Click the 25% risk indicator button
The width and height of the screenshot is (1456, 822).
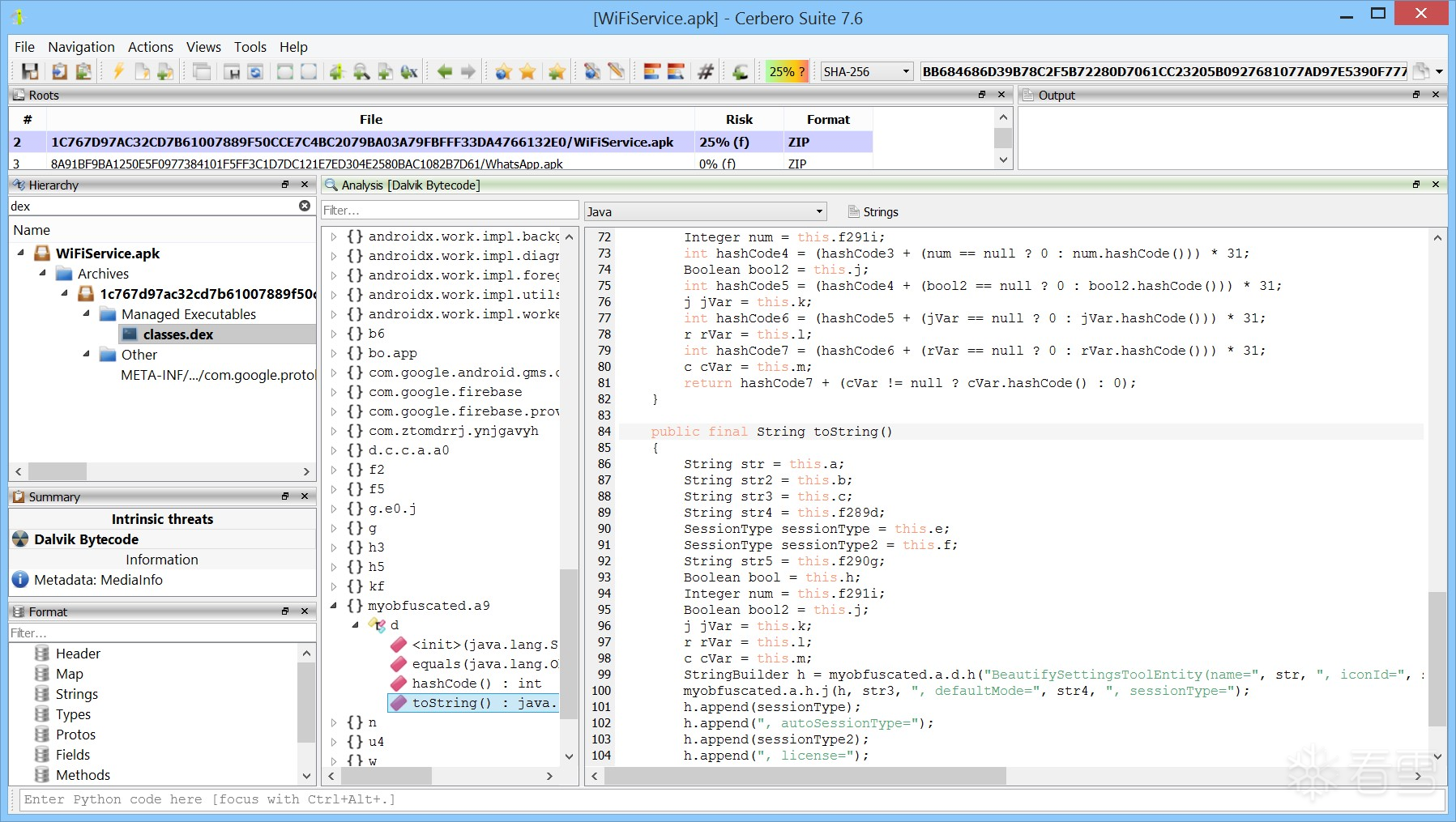coord(787,71)
